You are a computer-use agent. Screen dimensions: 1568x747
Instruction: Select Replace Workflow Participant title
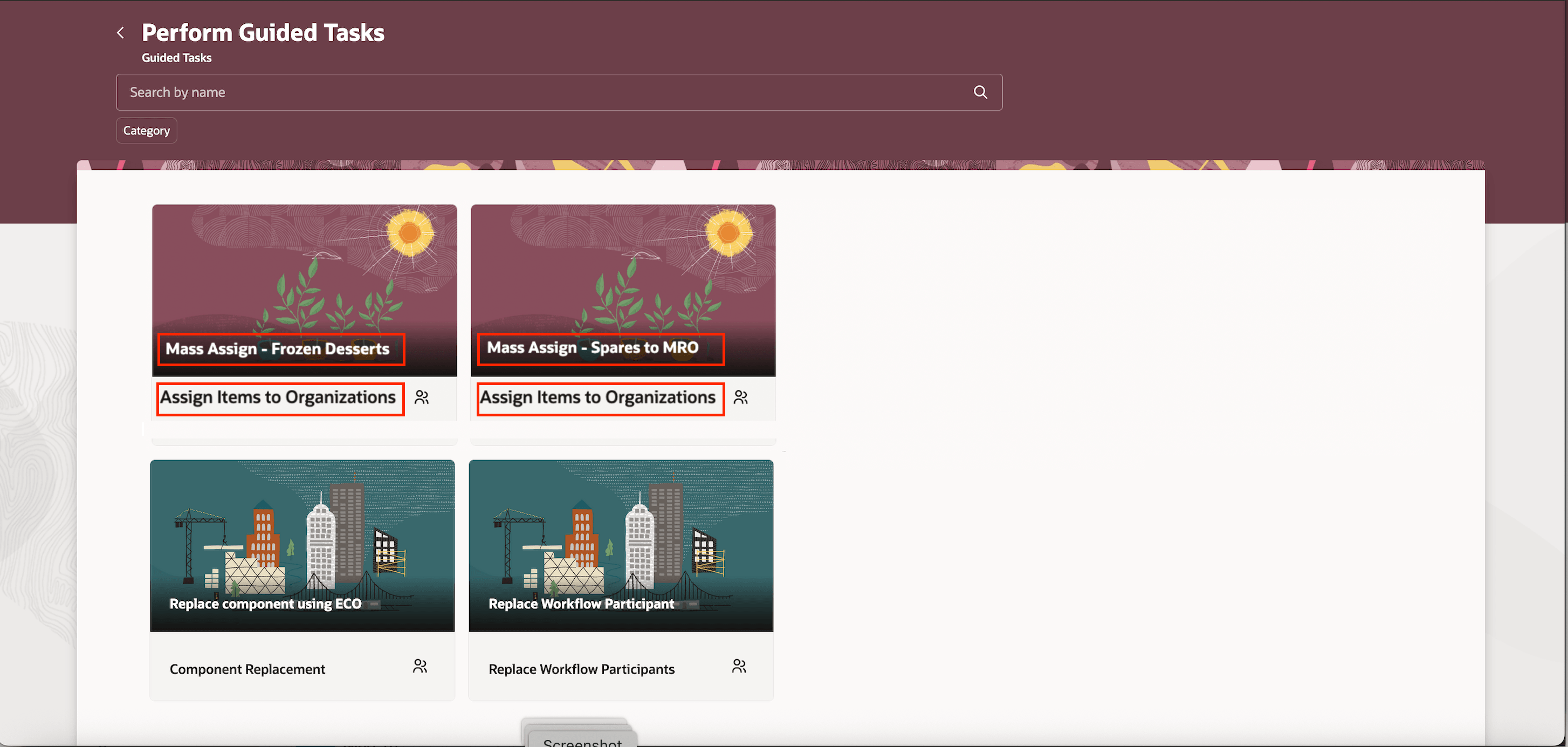(581, 604)
